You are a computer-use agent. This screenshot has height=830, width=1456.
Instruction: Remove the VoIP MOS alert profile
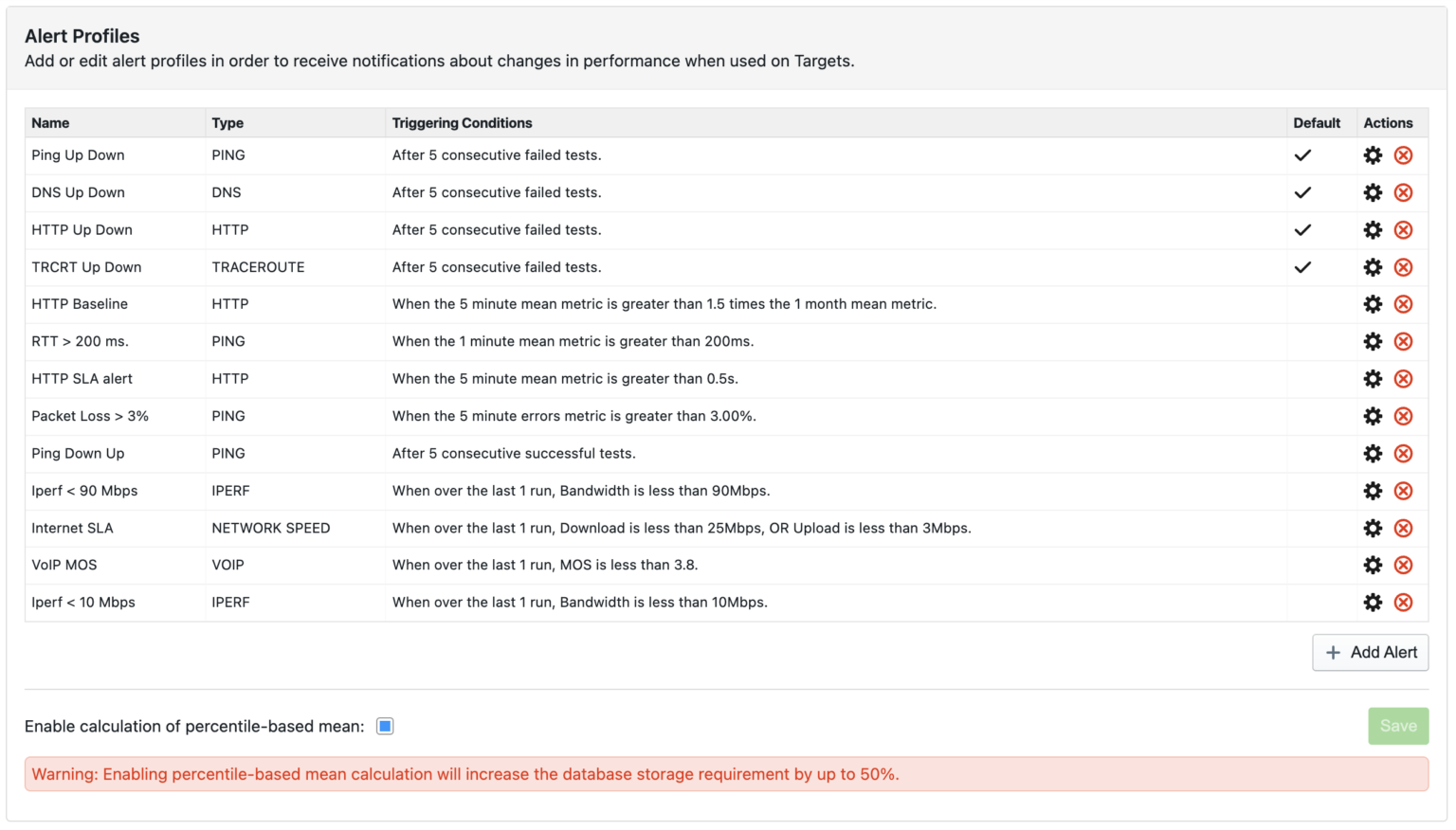coord(1404,565)
